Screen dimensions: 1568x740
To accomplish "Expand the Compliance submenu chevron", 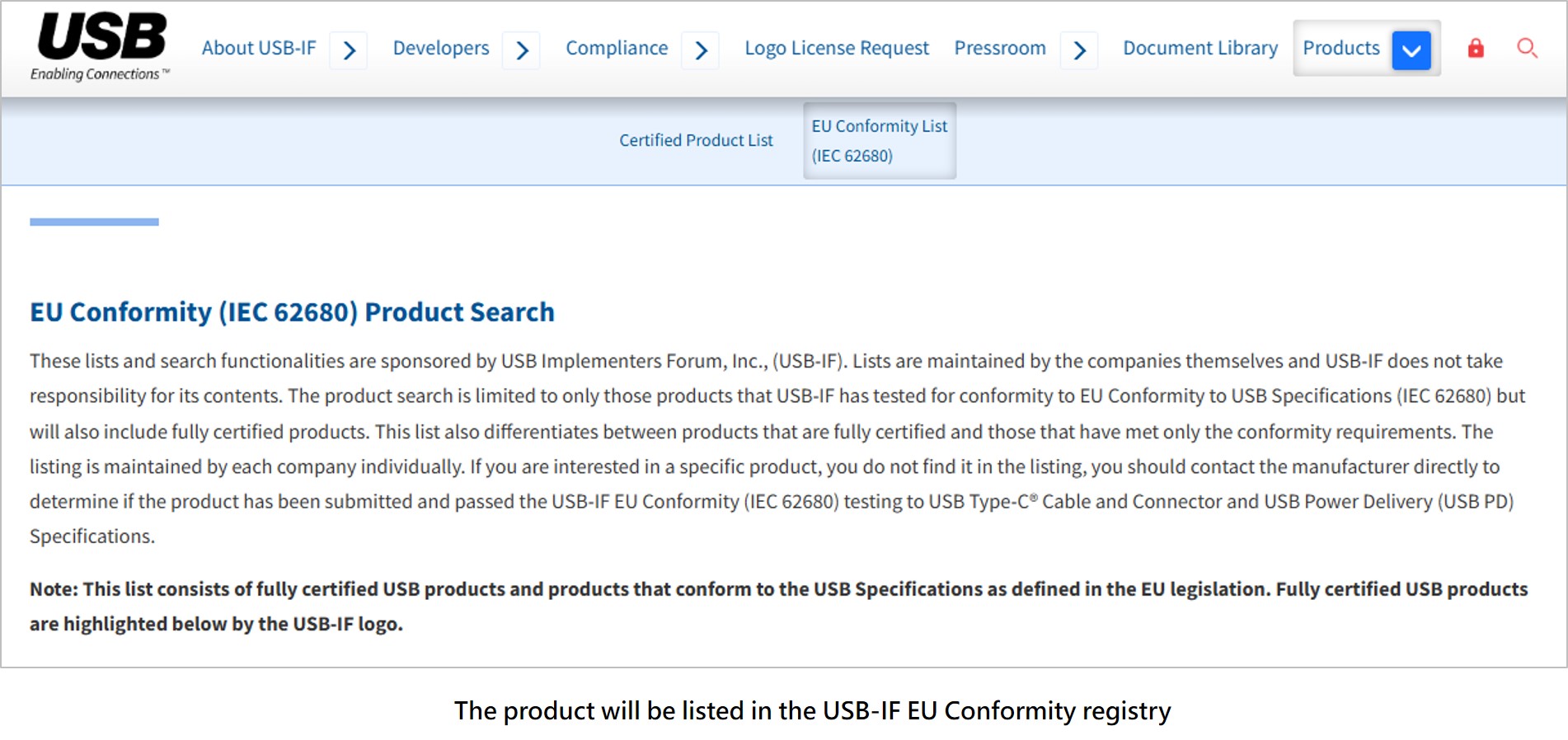I will point(701,50).
